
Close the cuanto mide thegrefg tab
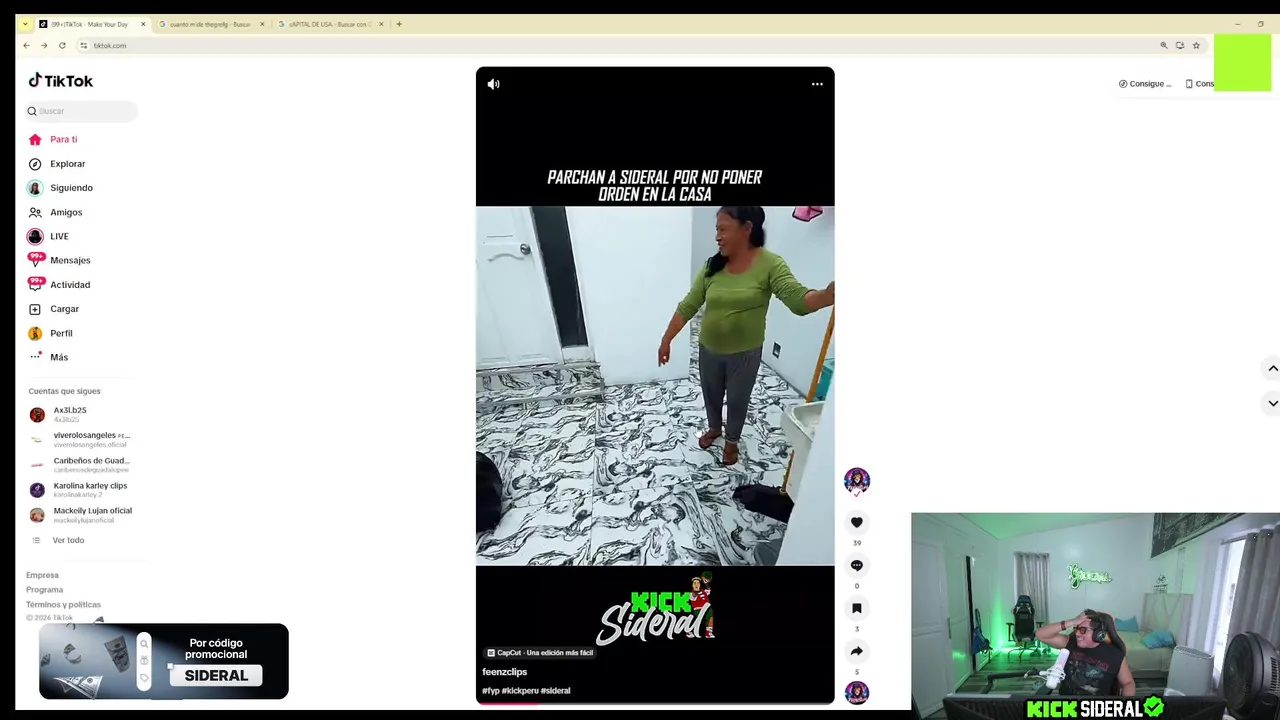click(x=261, y=24)
